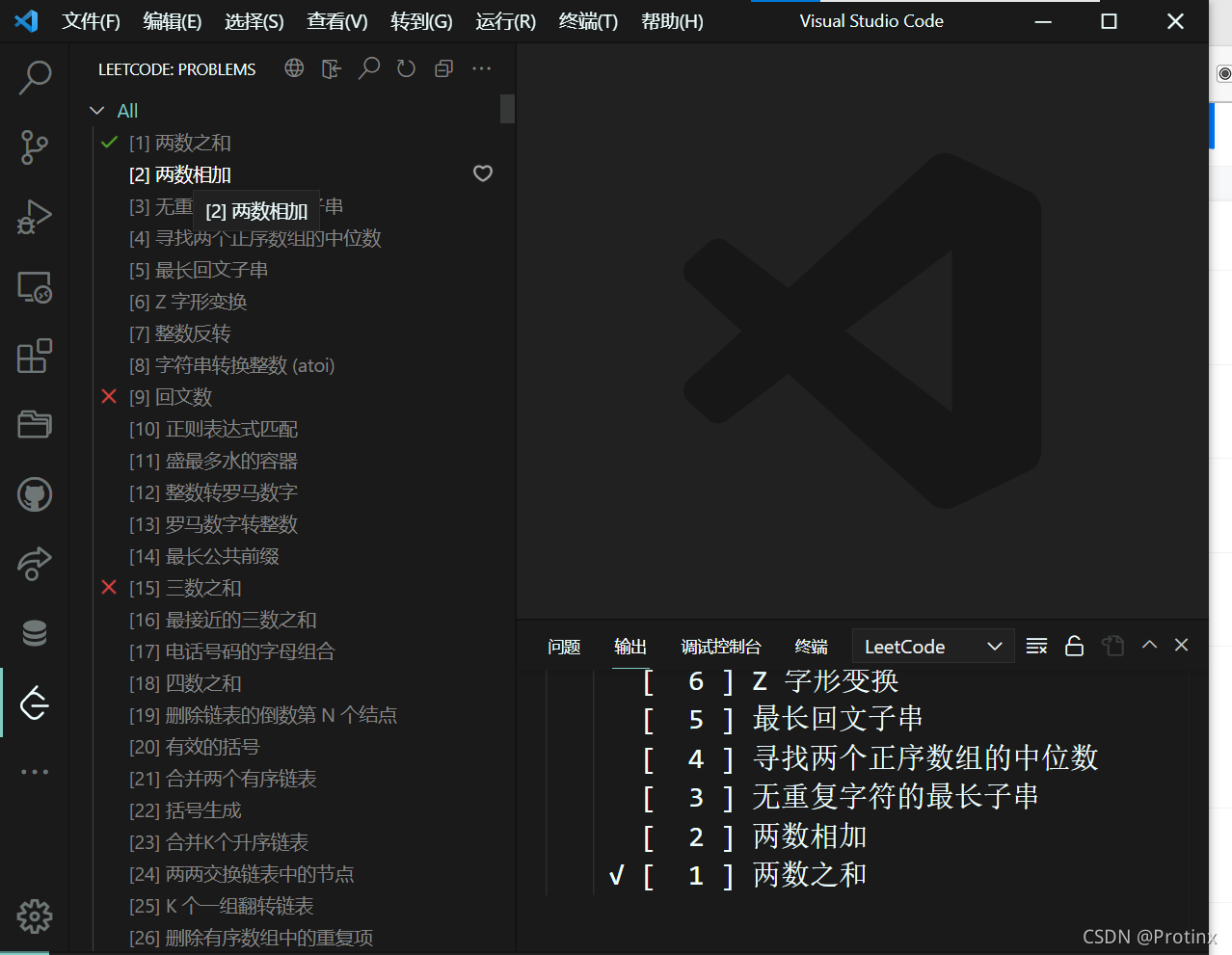The image size is (1232, 955).
Task: Close the bottom output panel
Action: (x=1181, y=645)
